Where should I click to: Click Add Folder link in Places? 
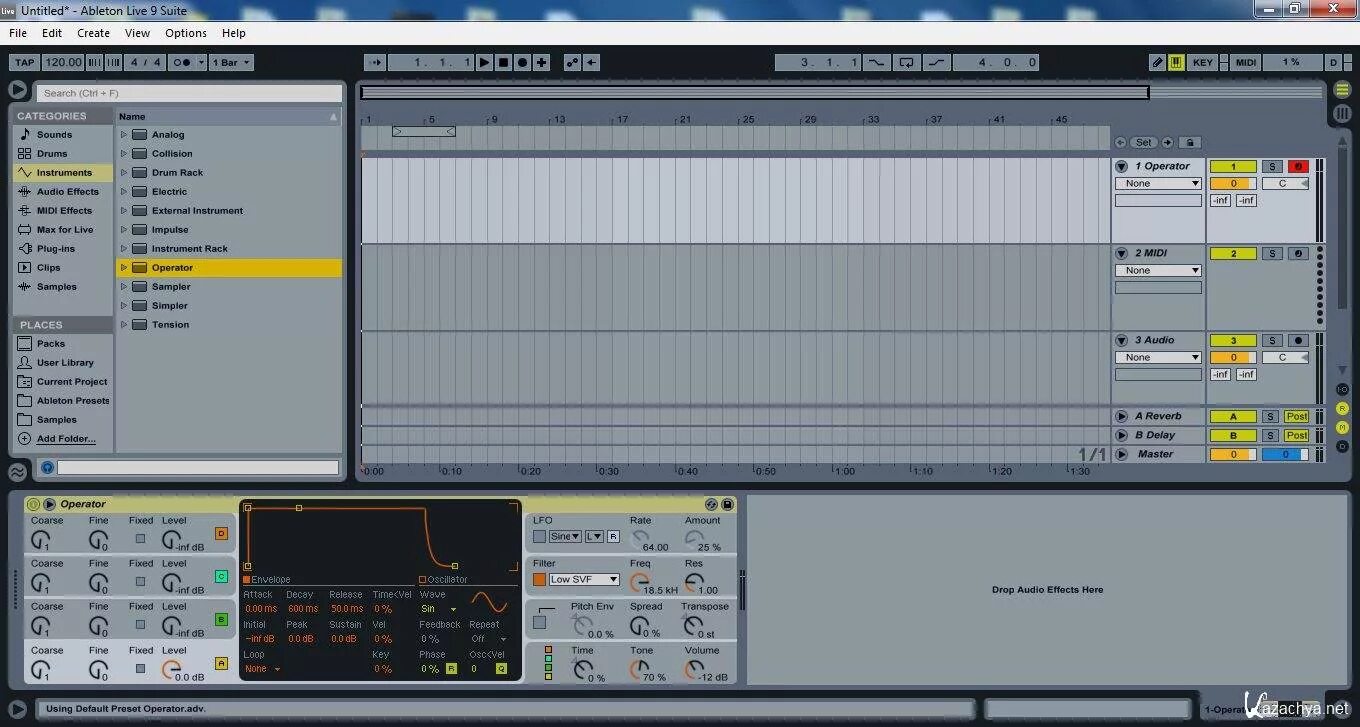[x=66, y=438]
